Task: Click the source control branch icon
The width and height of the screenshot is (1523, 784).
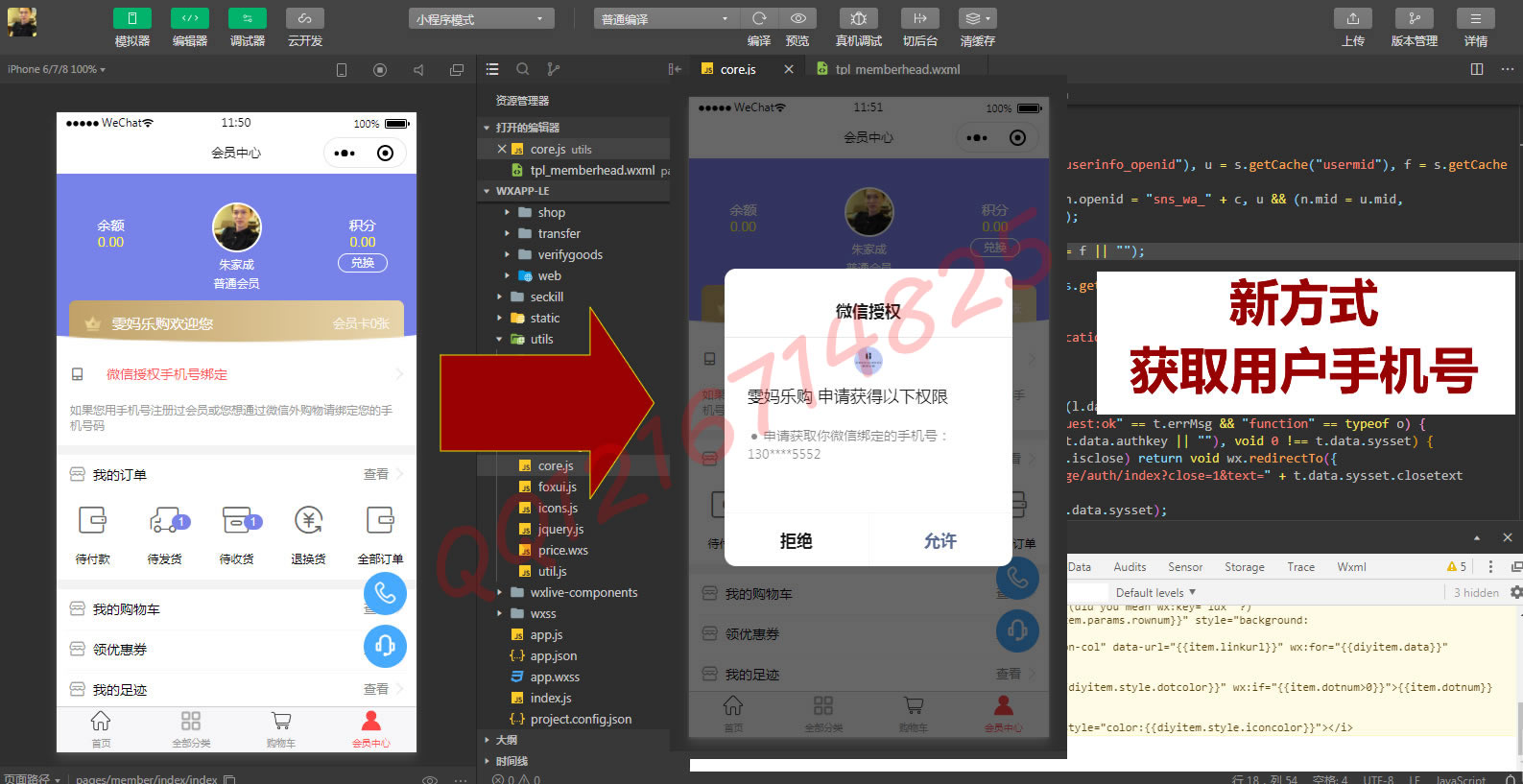Action: 554,69
